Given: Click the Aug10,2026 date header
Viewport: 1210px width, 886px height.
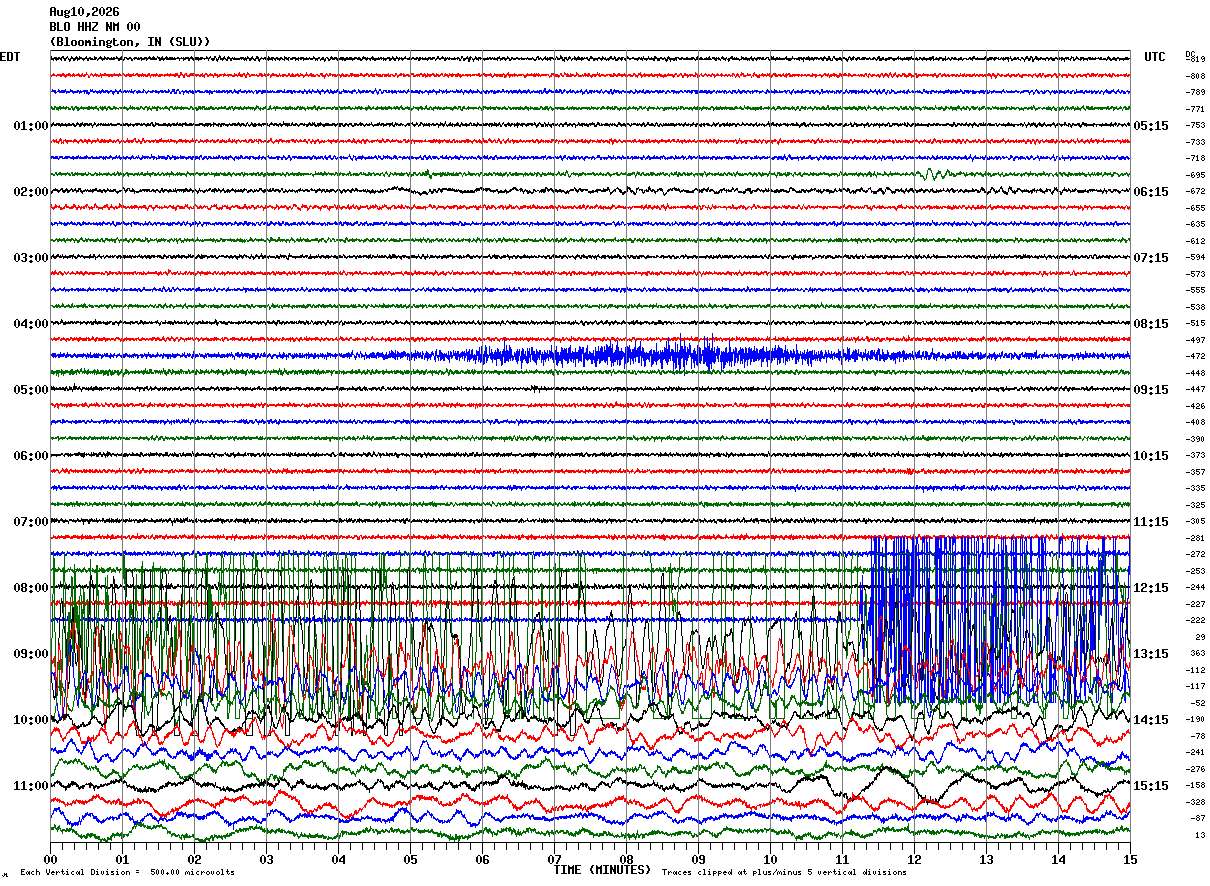Looking at the screenshot, I should [84, 12].
